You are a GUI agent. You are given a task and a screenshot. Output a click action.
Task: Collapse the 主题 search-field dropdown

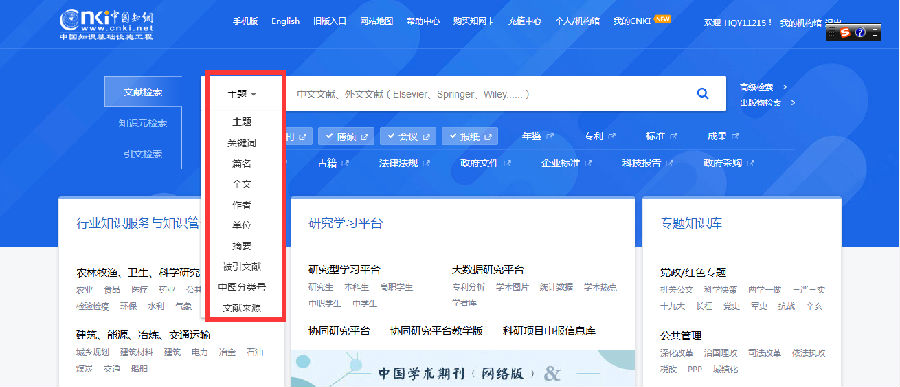[x=242, y=94]
